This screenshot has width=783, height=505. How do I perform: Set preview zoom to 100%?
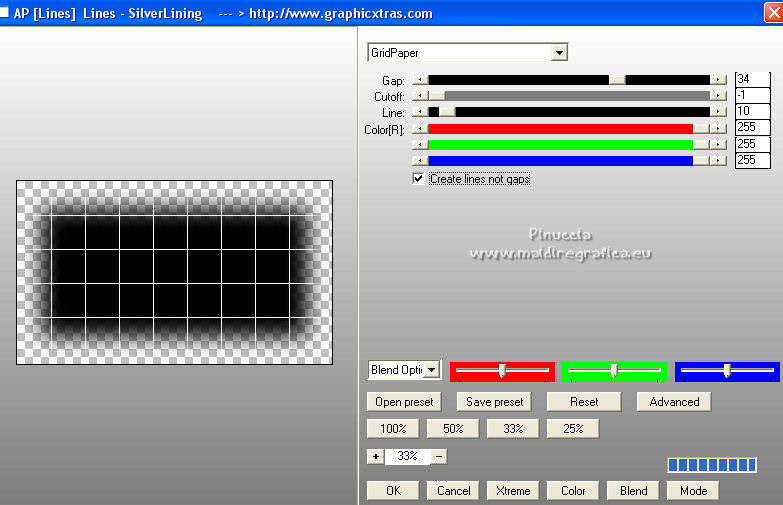tap(393, 429)
